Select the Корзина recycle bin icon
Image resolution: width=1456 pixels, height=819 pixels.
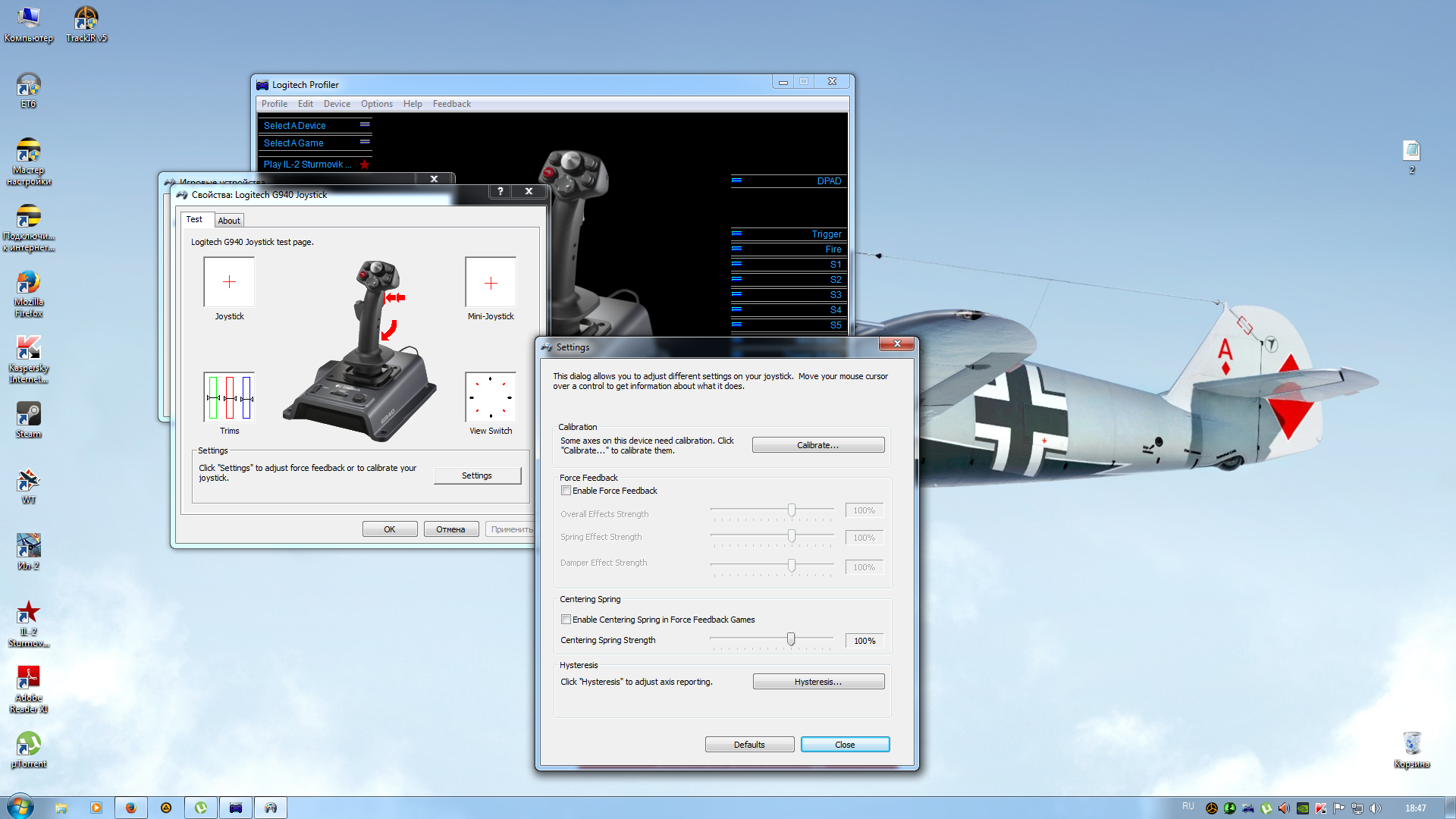tap(1411, 750)
